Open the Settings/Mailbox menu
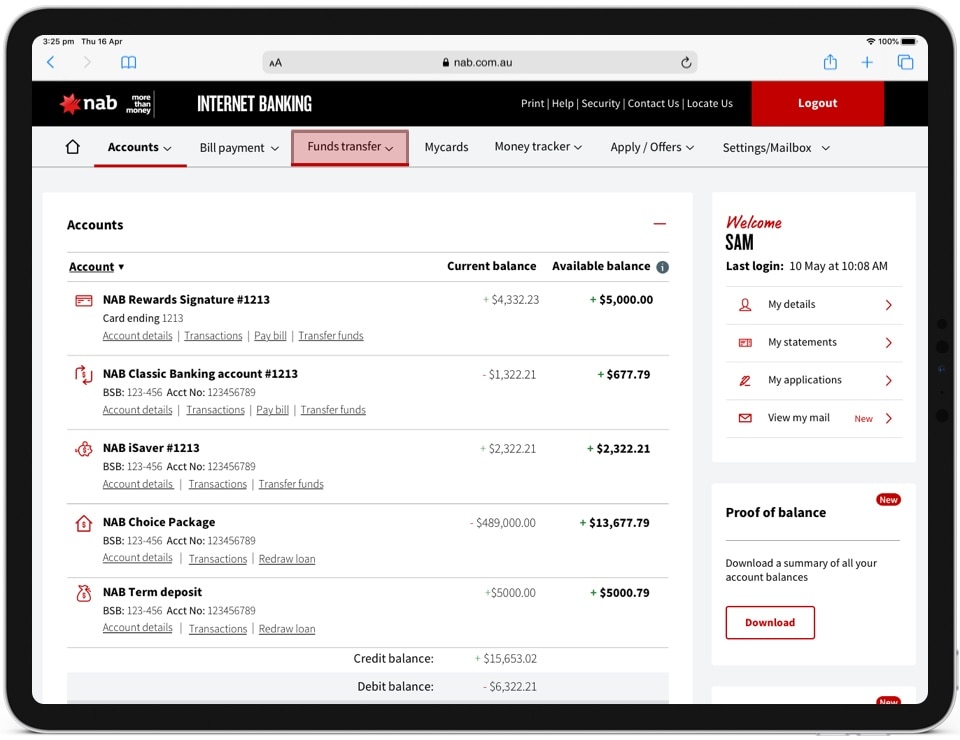The image size is (960, 740). [x=776, y=148]
